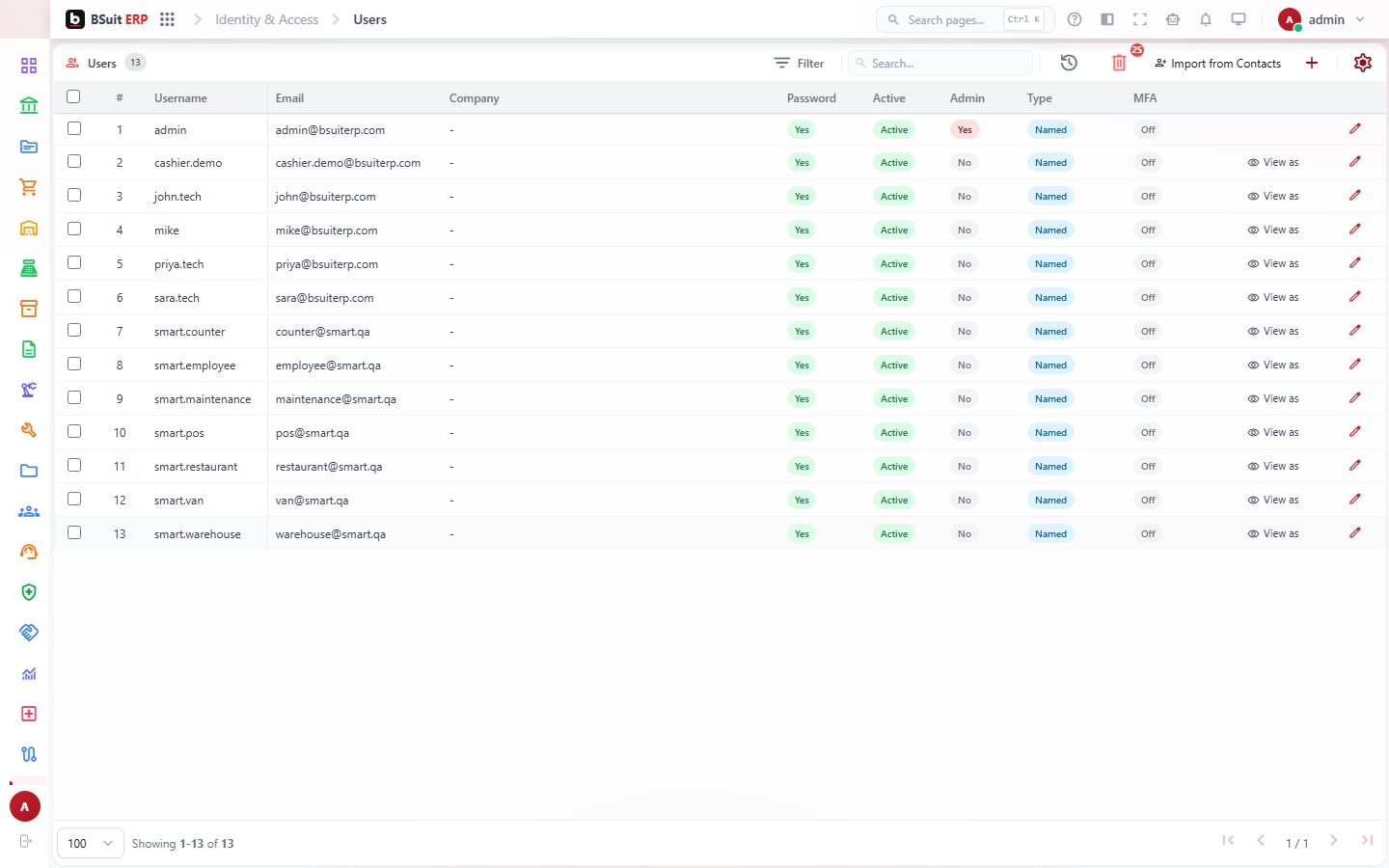Screen dimensions: 1389x868
Task: Click View as for priya.tech
Action: pyautogui.click(x=1273, y=263)
